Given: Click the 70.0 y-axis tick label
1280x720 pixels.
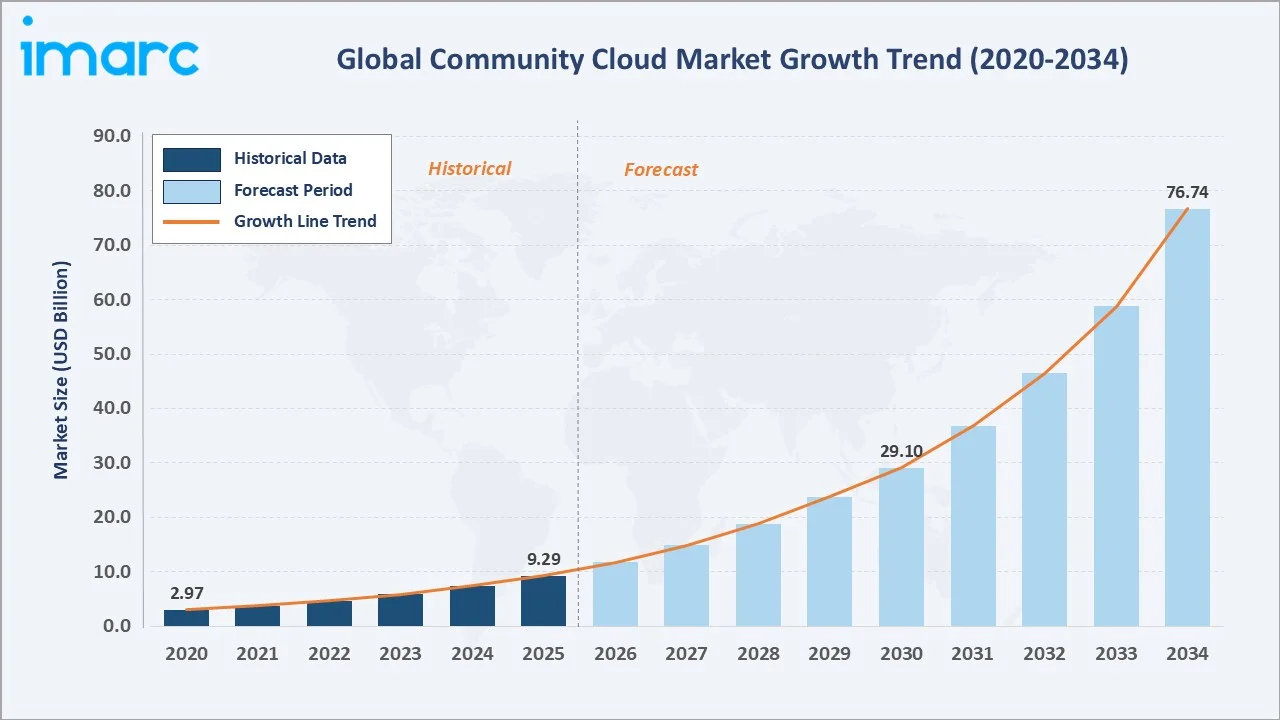Looking at the screenshot, I should pyautogui.click(x=111, y=245).
